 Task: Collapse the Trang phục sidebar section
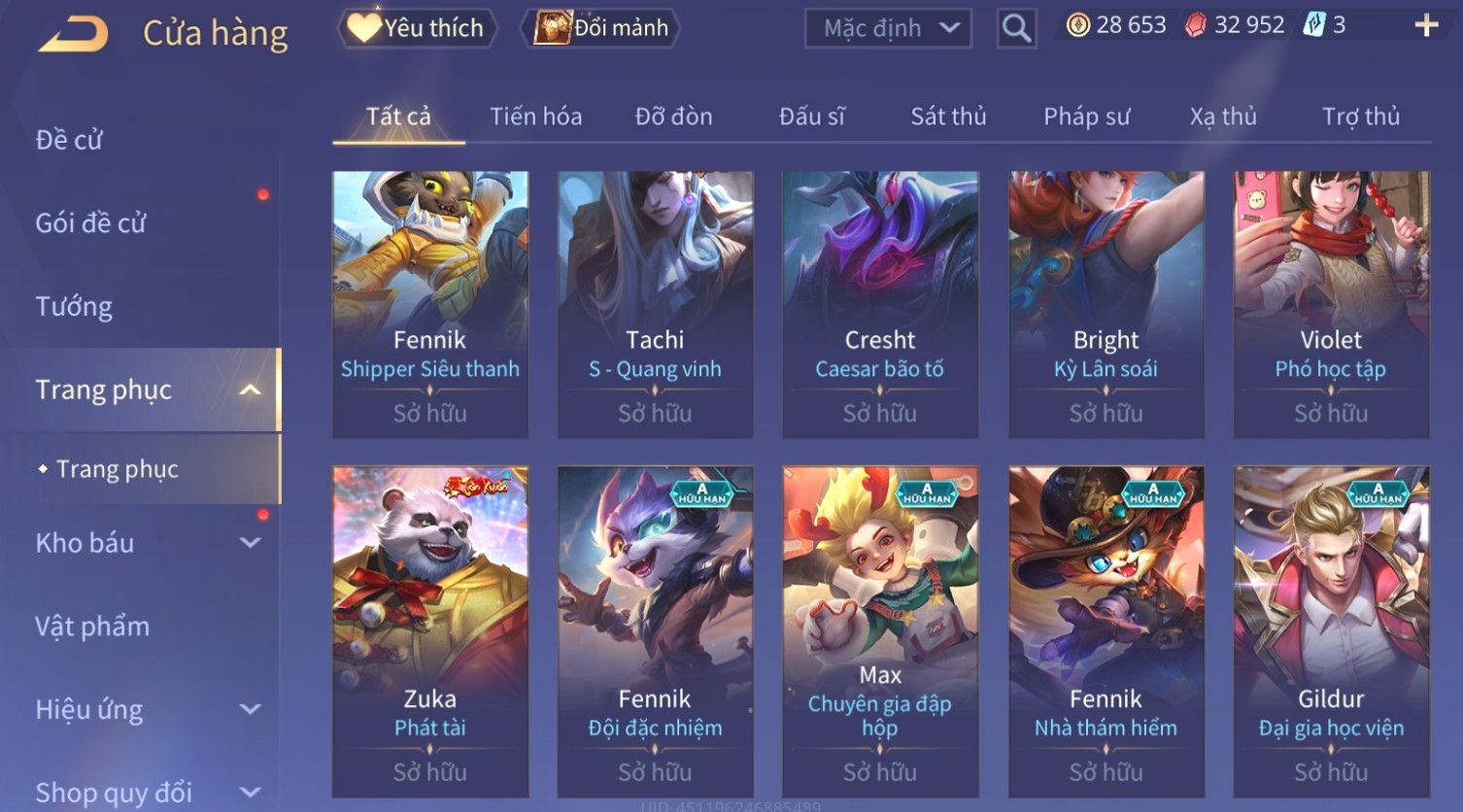click(x=250, y=389)
